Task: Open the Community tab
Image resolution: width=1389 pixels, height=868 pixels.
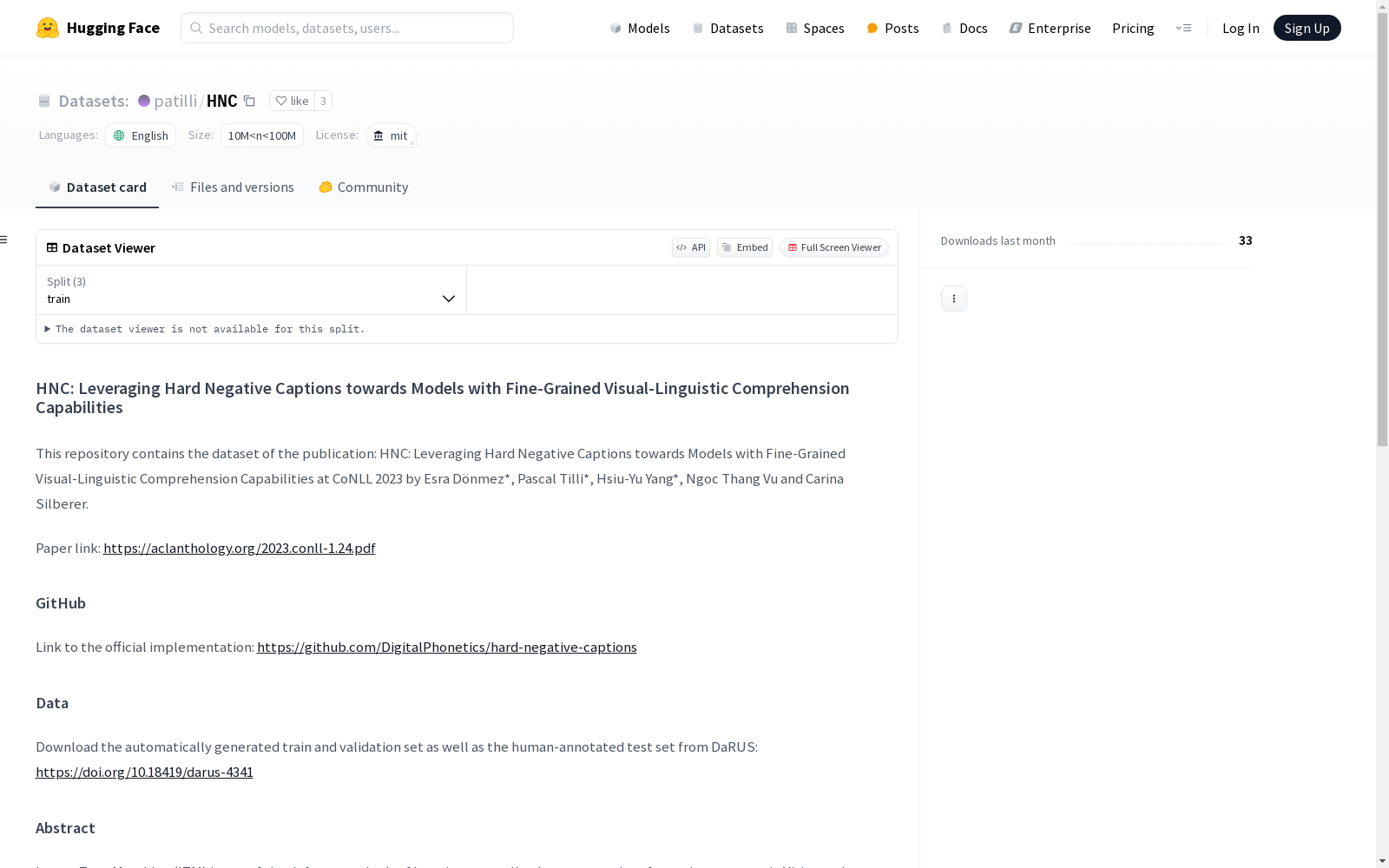Action: (363, 187)
